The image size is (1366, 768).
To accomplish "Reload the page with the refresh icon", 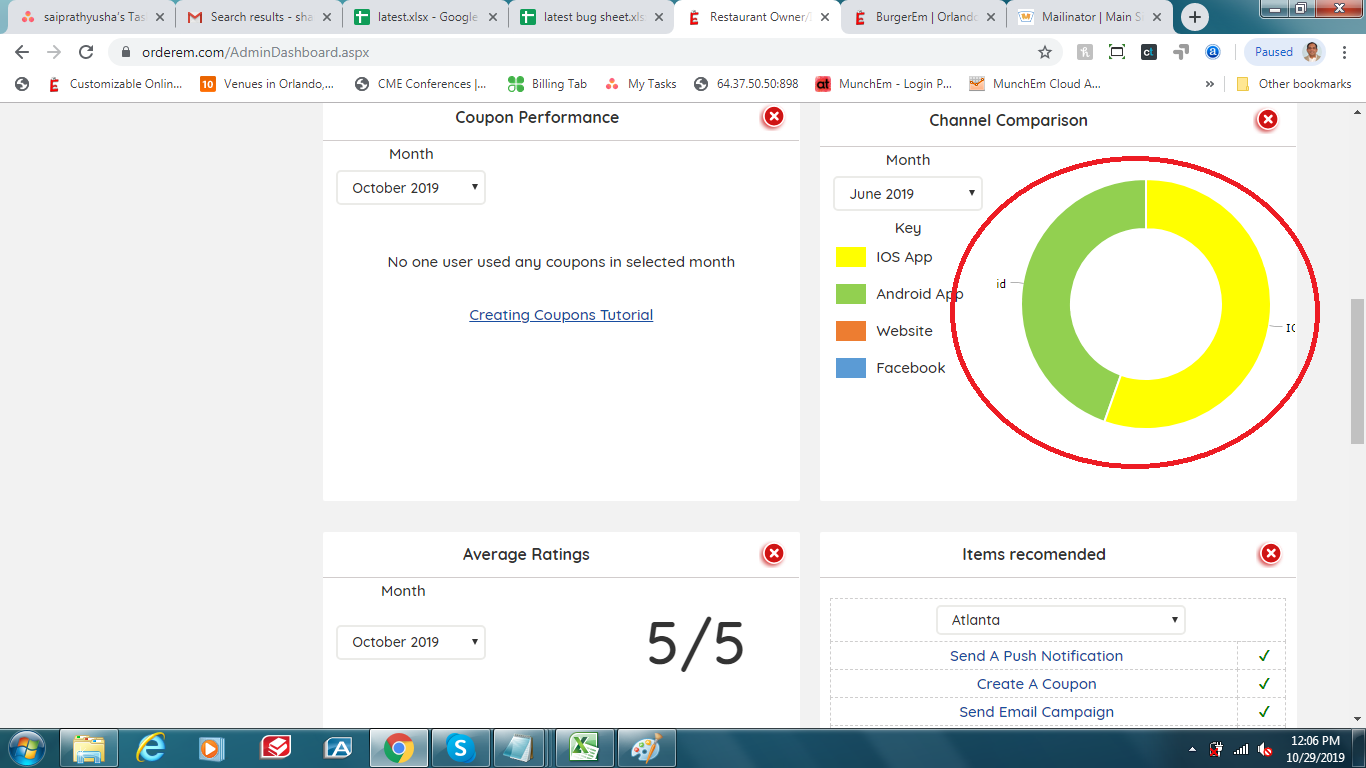I will [86, 52].
